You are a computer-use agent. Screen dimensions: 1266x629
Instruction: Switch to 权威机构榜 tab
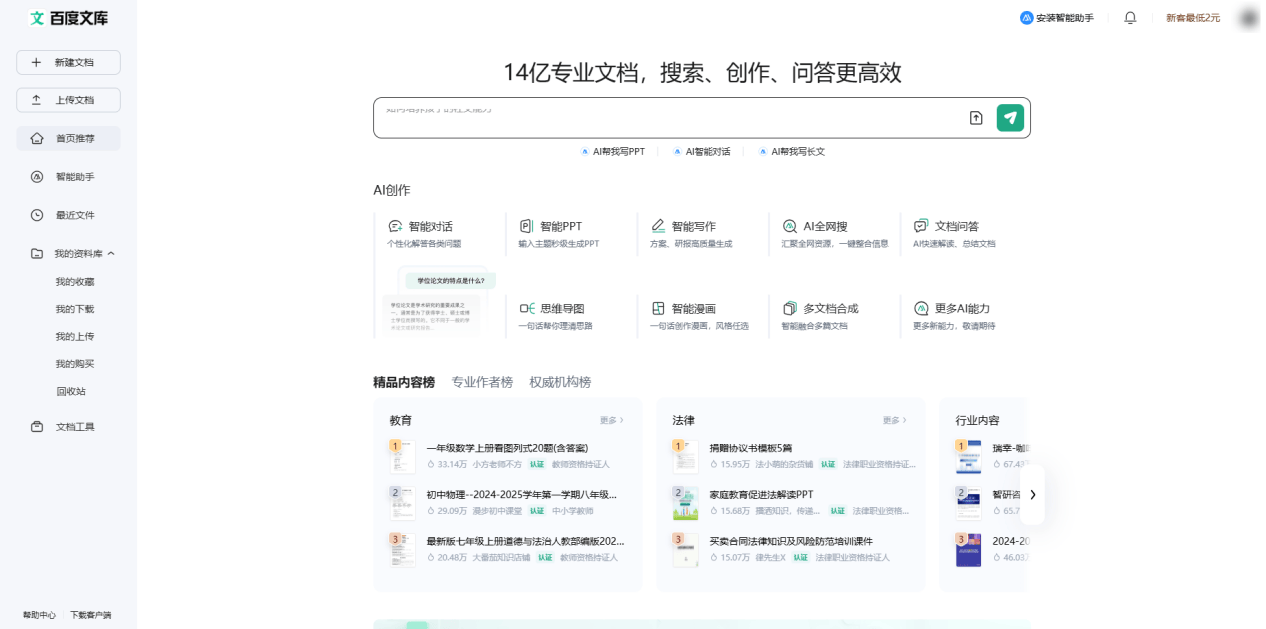click(560, 382)
